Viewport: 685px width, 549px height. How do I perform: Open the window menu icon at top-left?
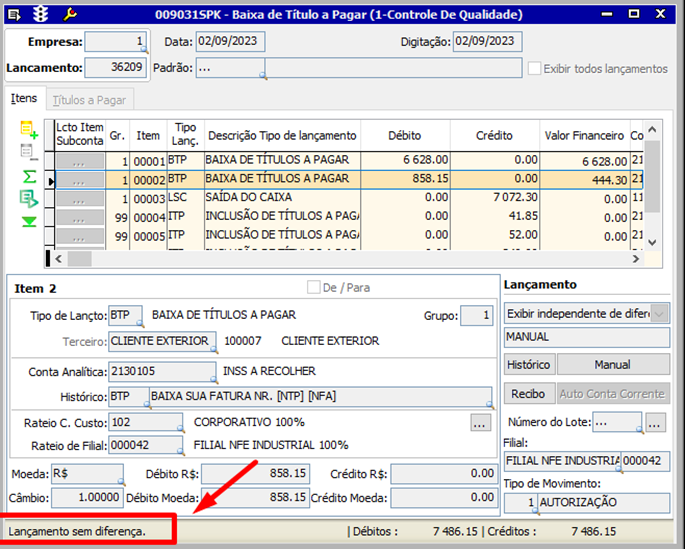15,13
